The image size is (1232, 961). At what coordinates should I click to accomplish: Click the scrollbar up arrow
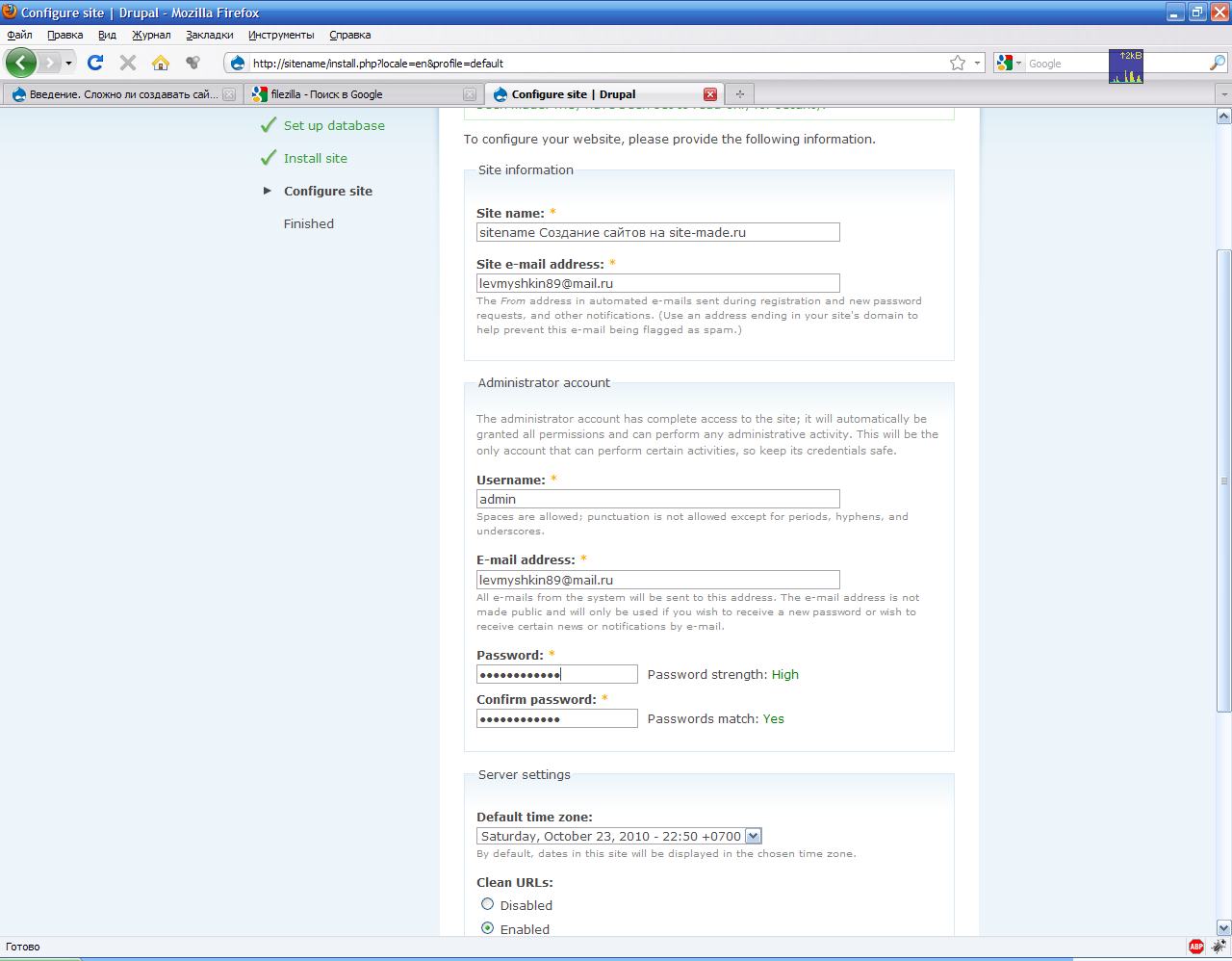click(x=1224, y=117)
